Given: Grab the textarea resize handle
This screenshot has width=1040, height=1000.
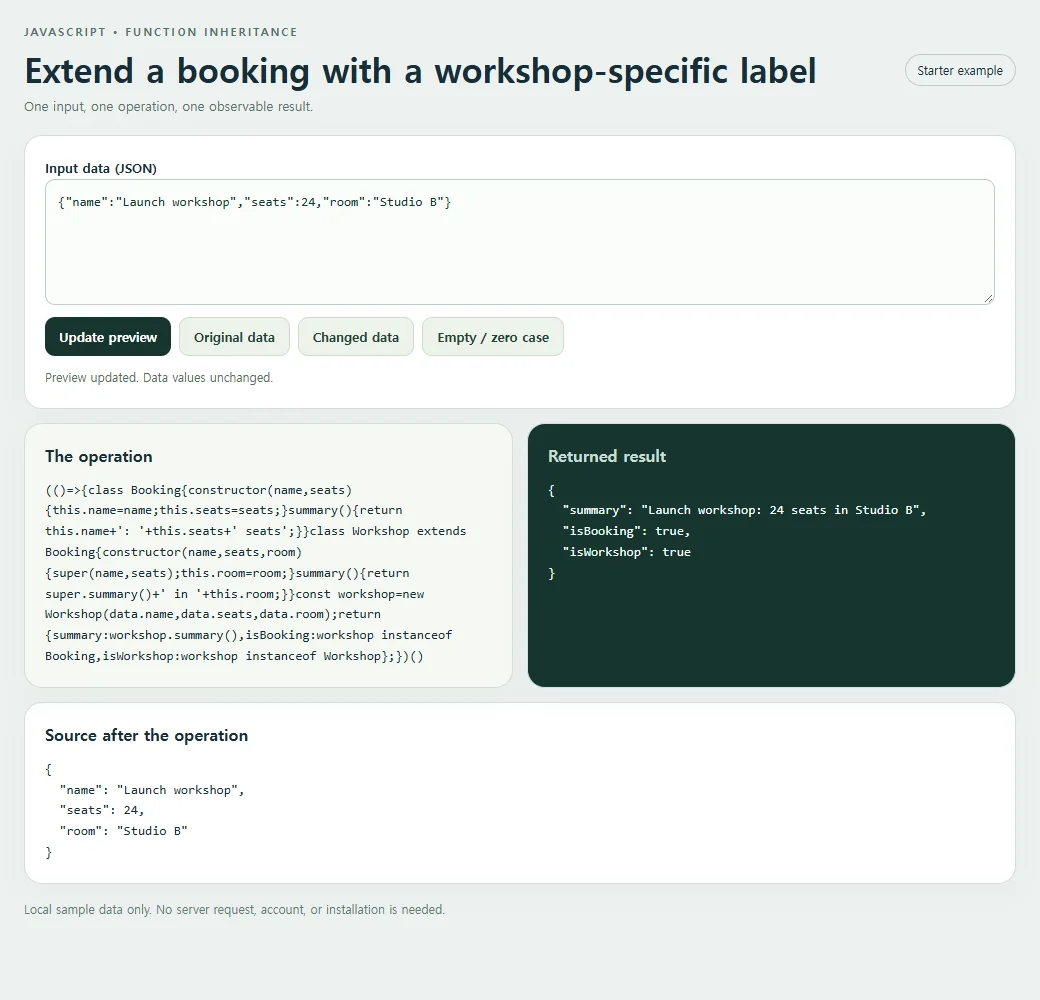Looking at the screenshot, I should coord(988,299).
